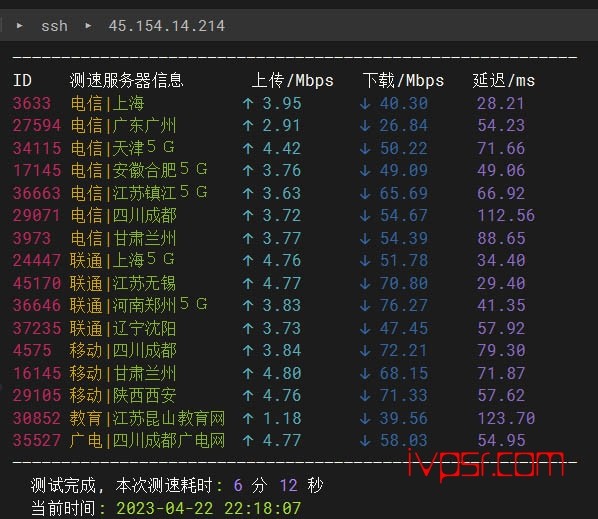Click upload value 4.80 for 移动 甘肃兰州
The image size is (598, 519).
(282, 373)
